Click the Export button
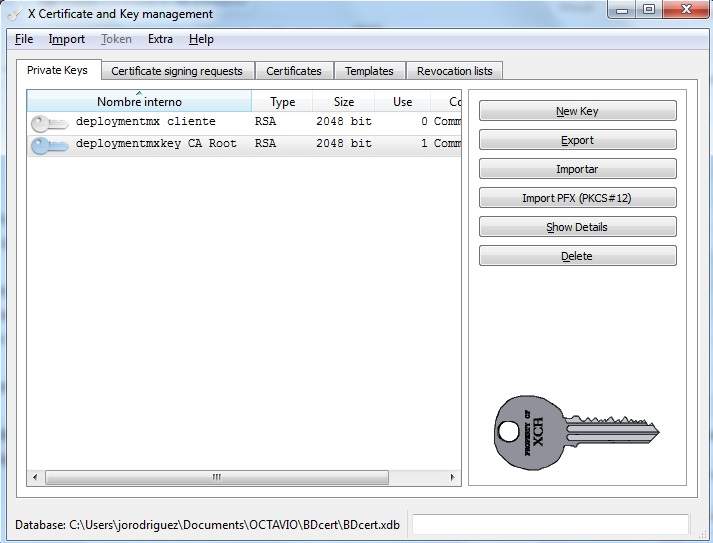The image size is (713, 543). pyautogui.click(x=577, y=140)
